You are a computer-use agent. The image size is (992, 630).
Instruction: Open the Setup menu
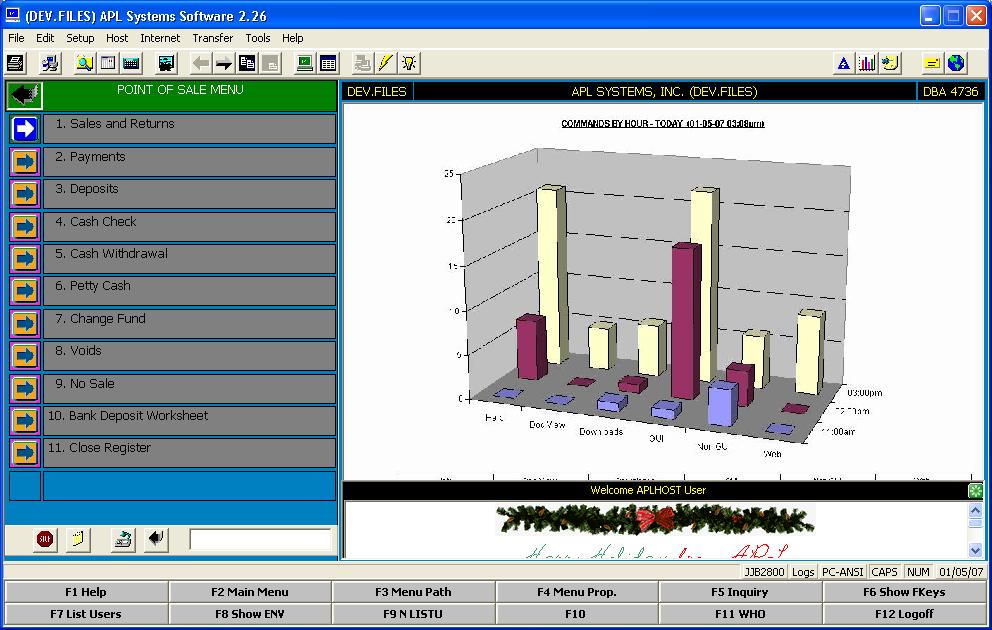(80, 38)
